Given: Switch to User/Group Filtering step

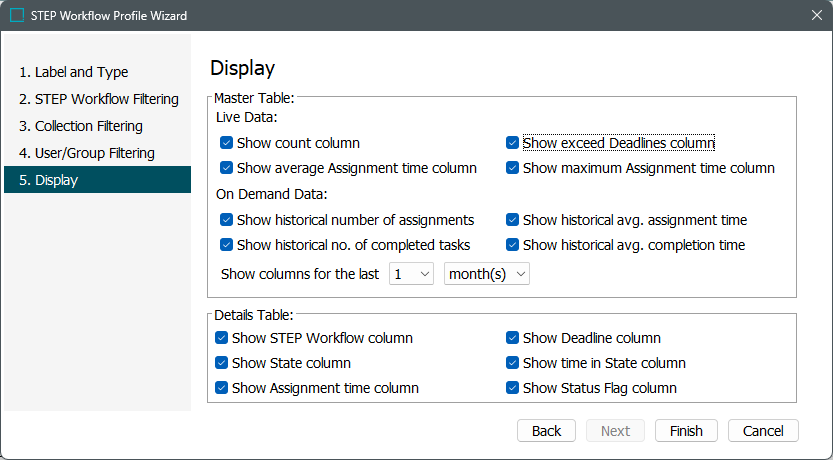Looking at the screenshot, I should click(94, 153).
